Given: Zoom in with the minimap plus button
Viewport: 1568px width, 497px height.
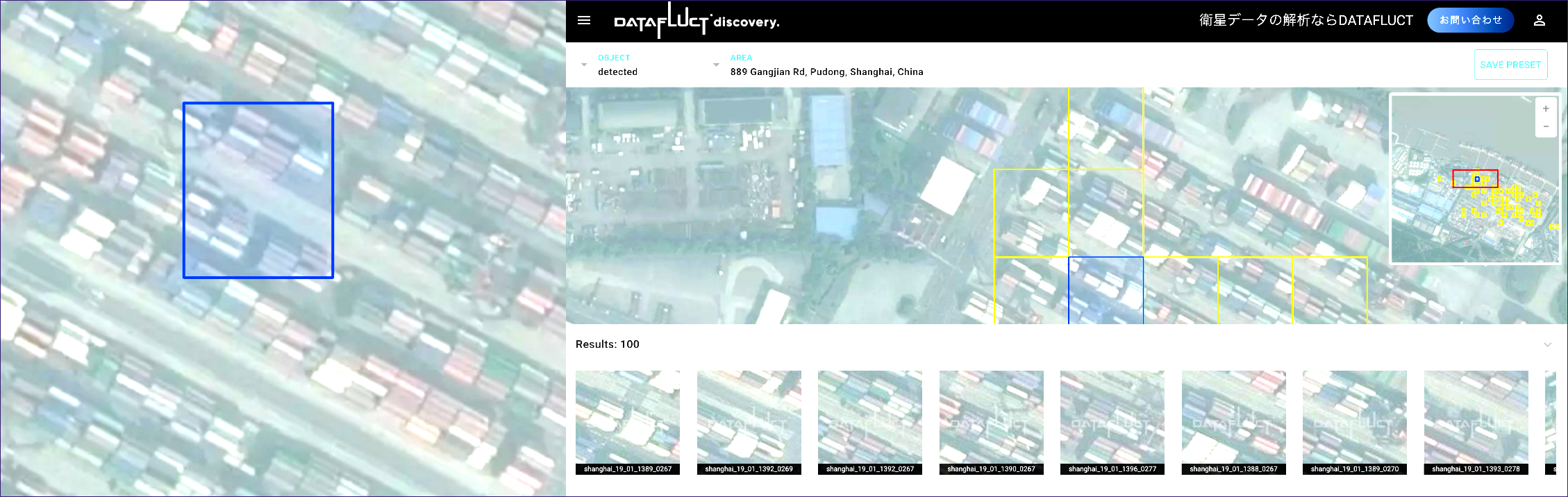Looking at the screenshot, I should tap(1546, 108).
